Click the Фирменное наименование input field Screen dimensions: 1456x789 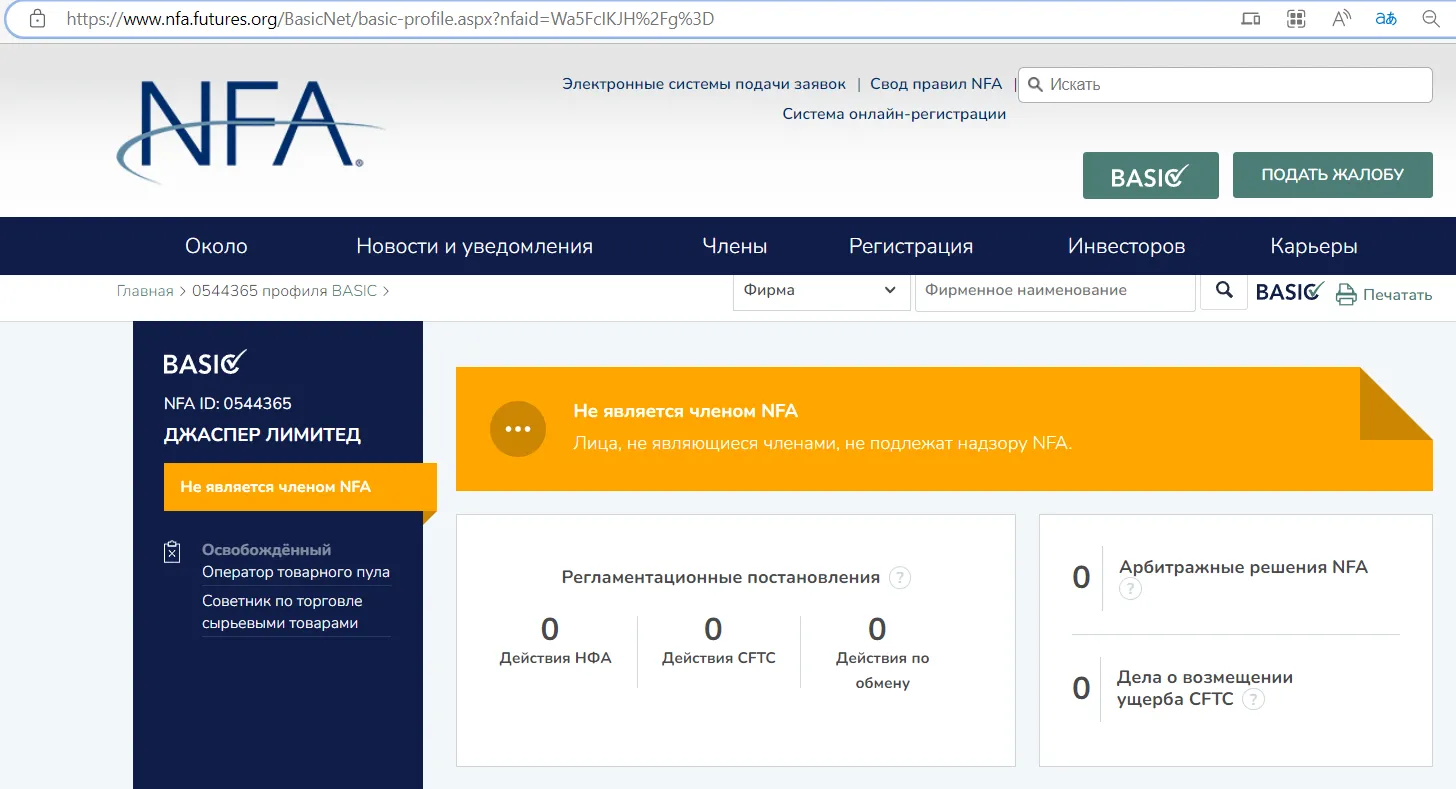(x=1055, y=290)
